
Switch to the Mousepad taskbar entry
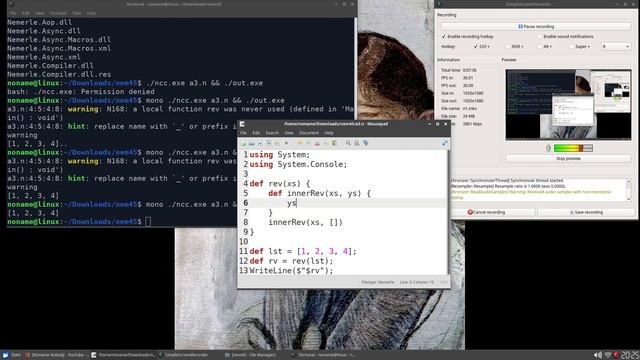[123, 356]
